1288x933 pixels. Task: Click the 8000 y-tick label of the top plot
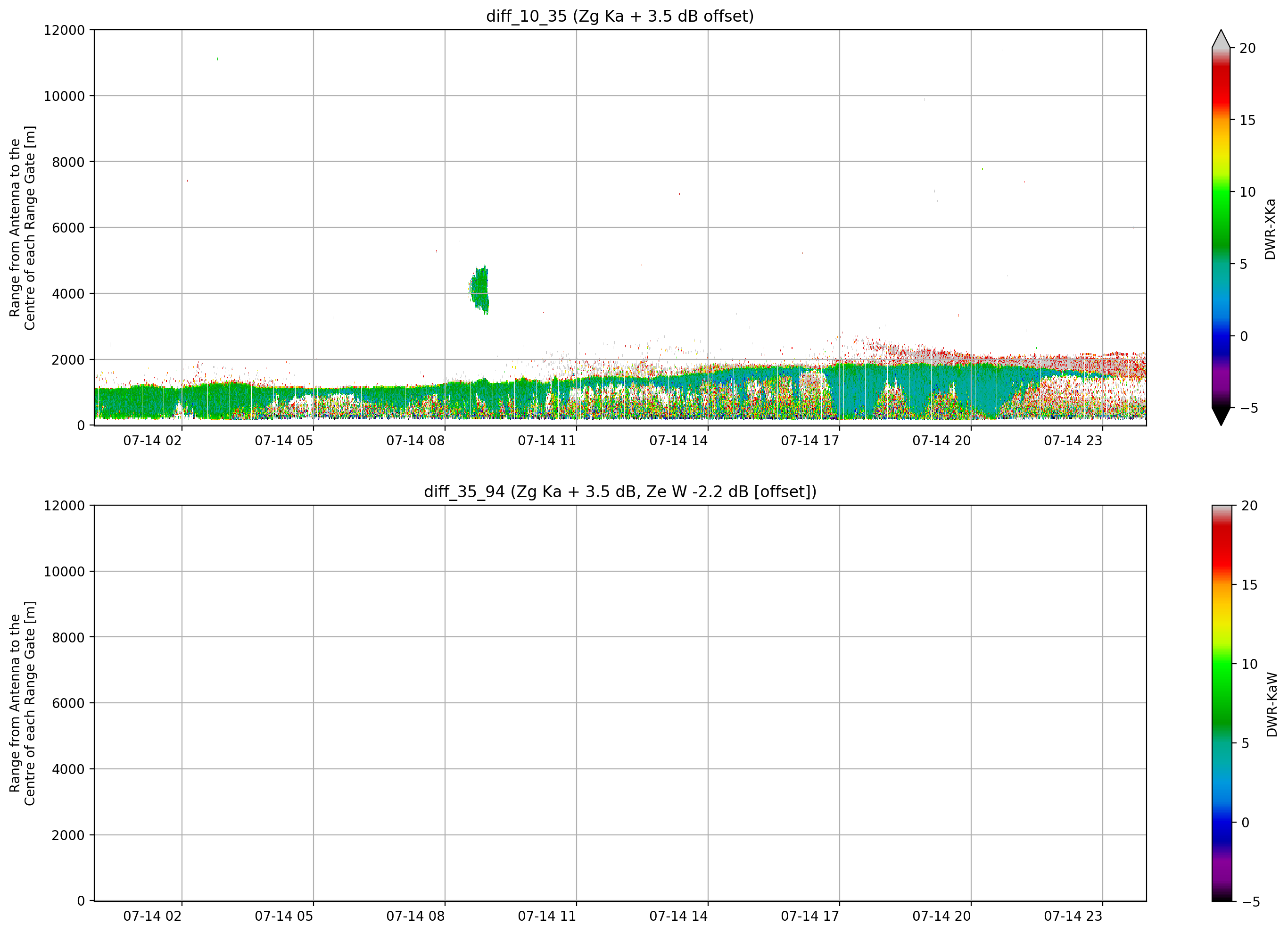click(68, 162)
